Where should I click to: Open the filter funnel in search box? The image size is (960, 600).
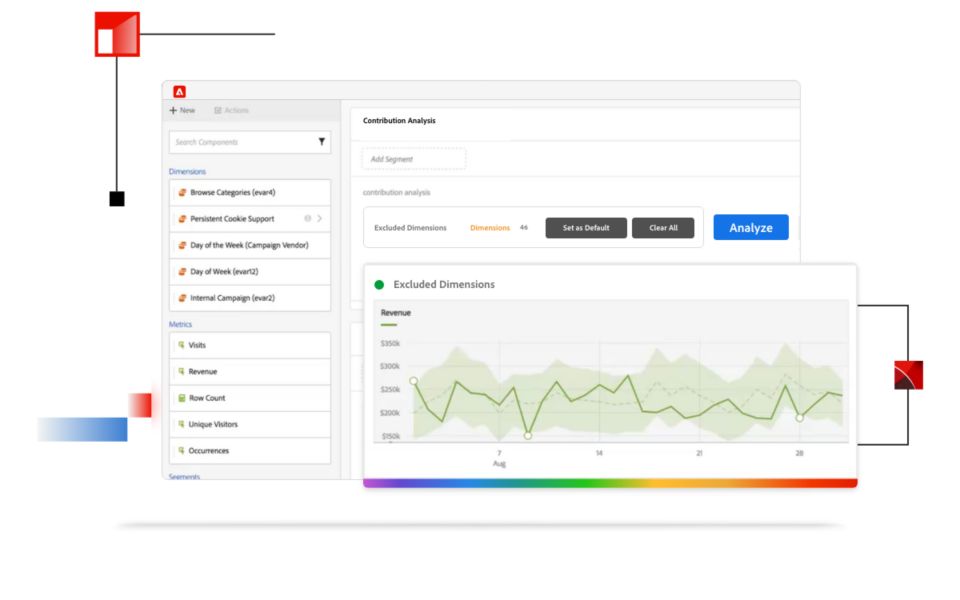click(x=321, y=141)
